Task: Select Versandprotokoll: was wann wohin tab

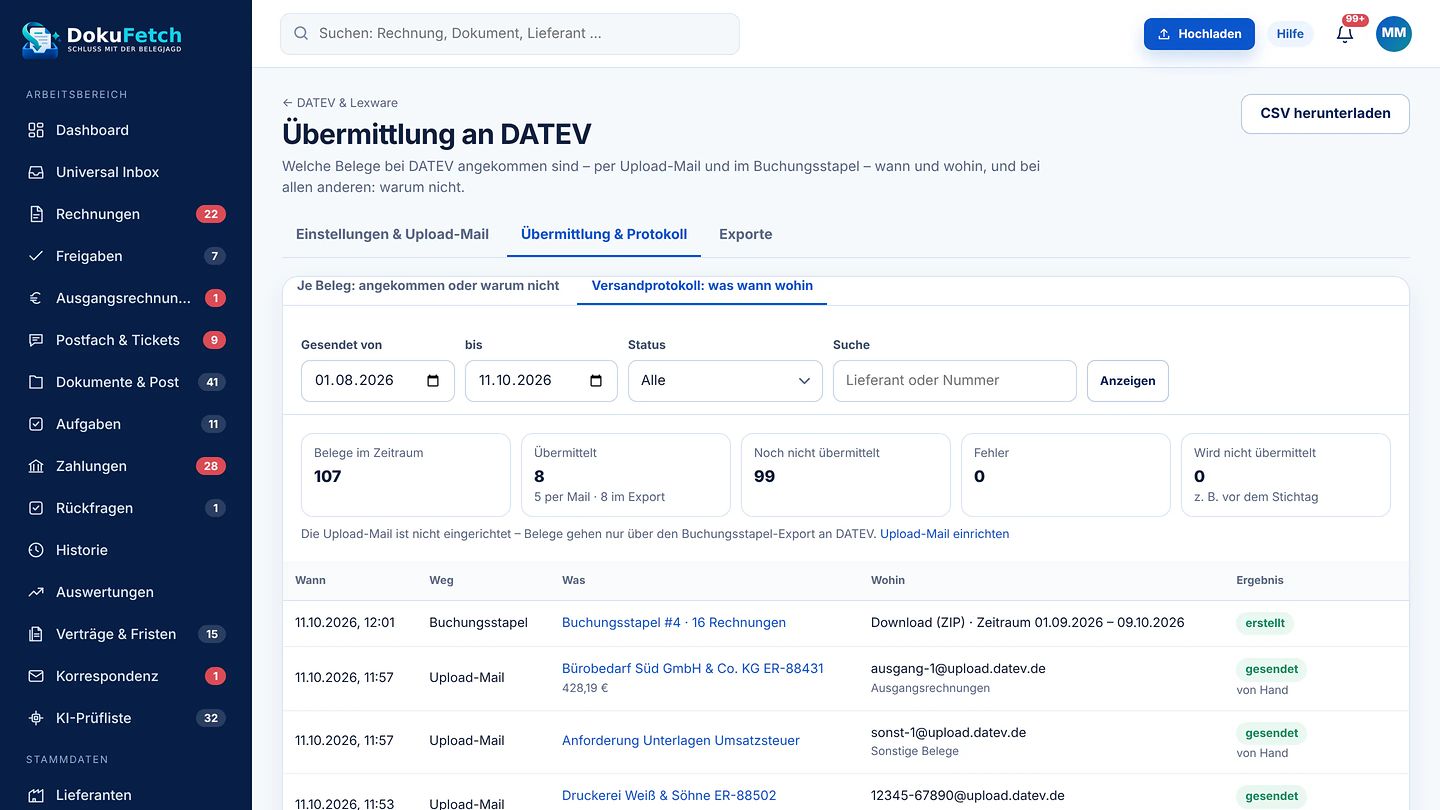Action: 702,286
